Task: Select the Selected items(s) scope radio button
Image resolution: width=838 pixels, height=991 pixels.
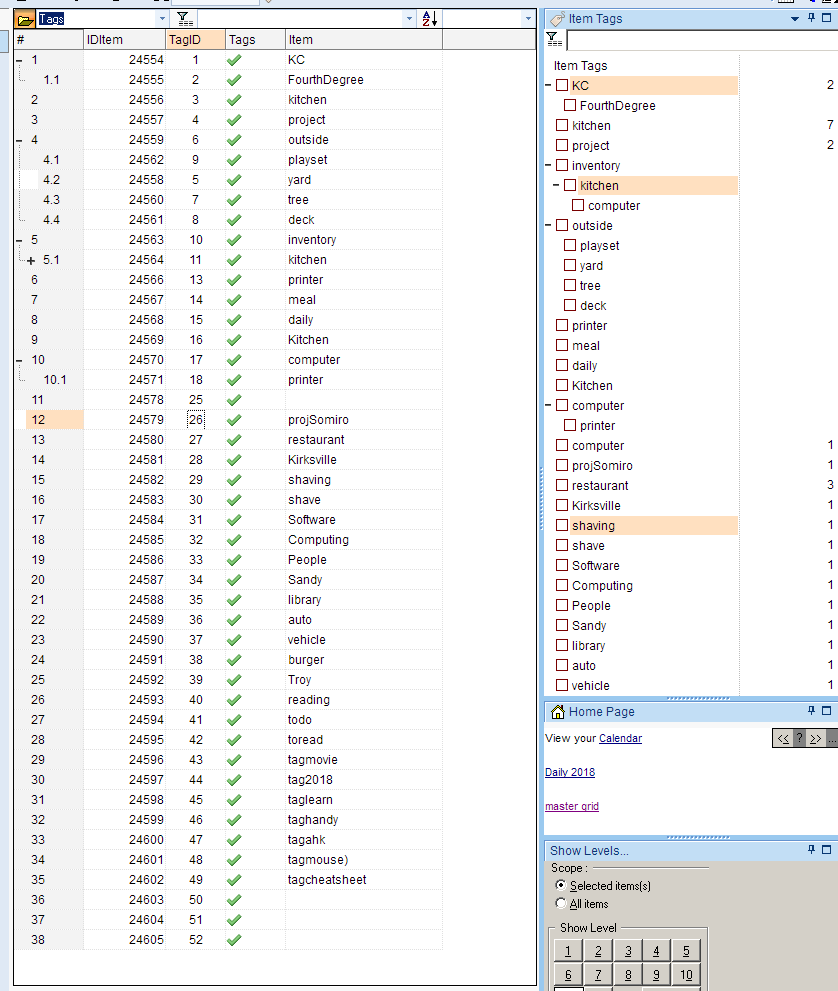Action: [561, 885]
